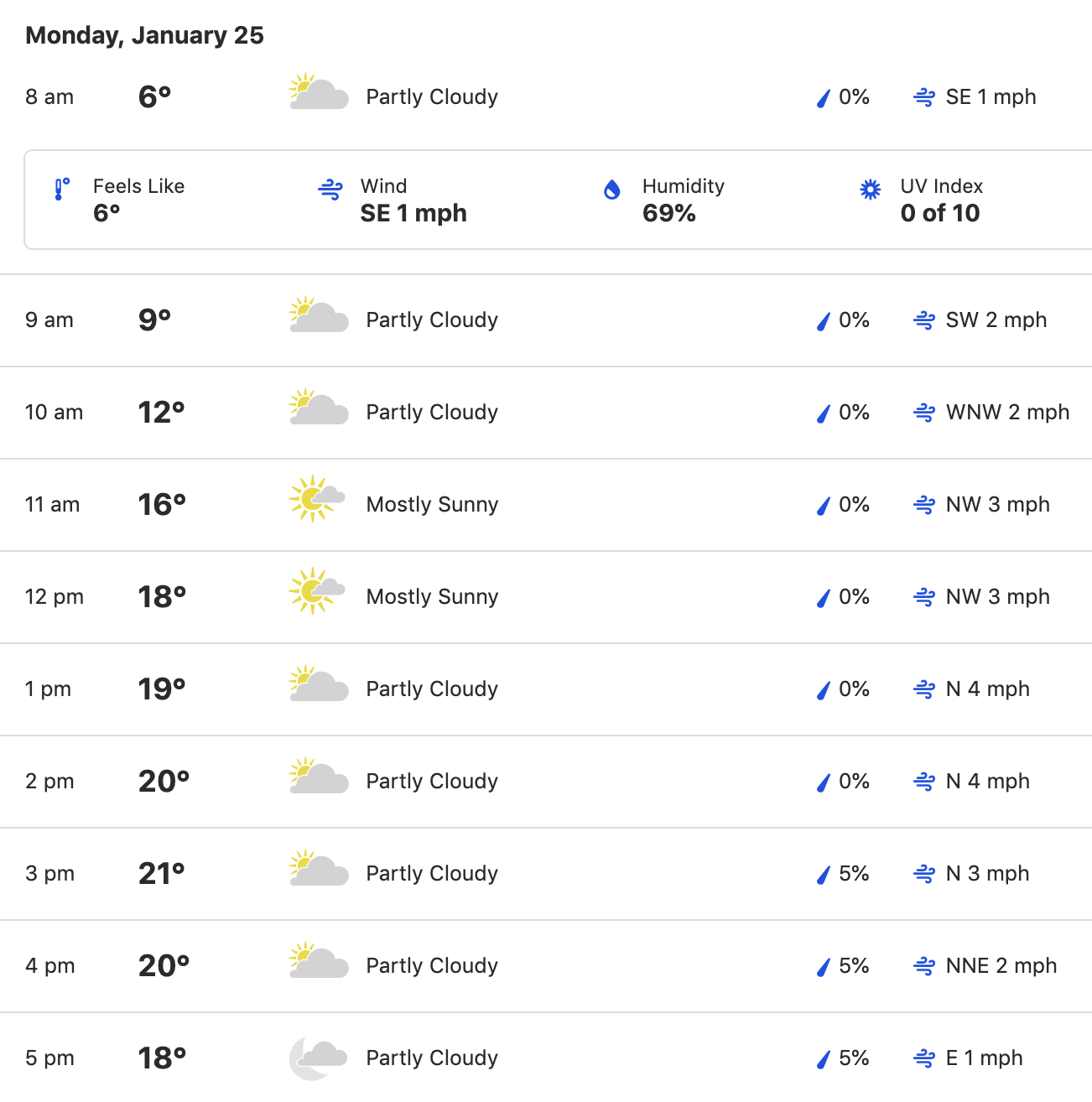Open details for 4 pm at 20°
1092x1102 pixels.
point(546,966)
